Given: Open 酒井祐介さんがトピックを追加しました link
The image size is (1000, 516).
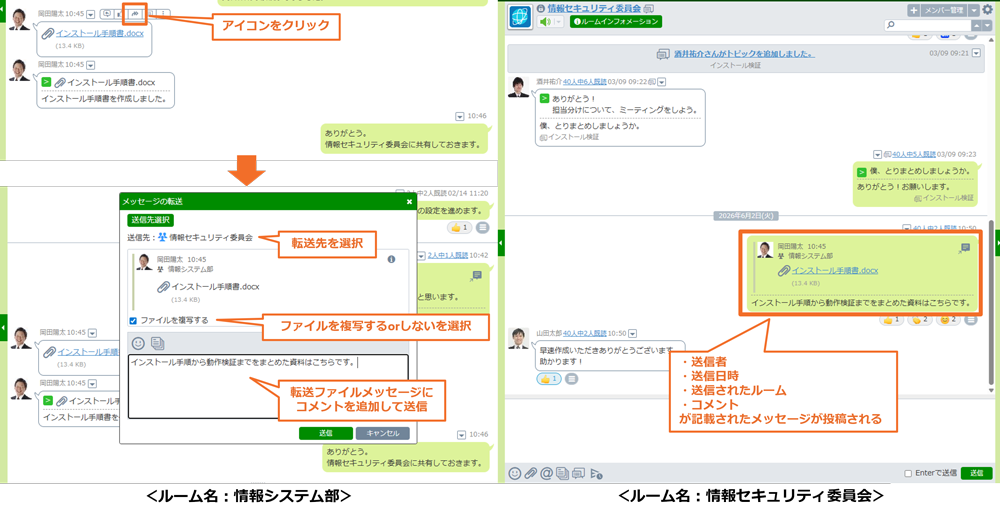Looking at the screenshot, I should 743,54.
